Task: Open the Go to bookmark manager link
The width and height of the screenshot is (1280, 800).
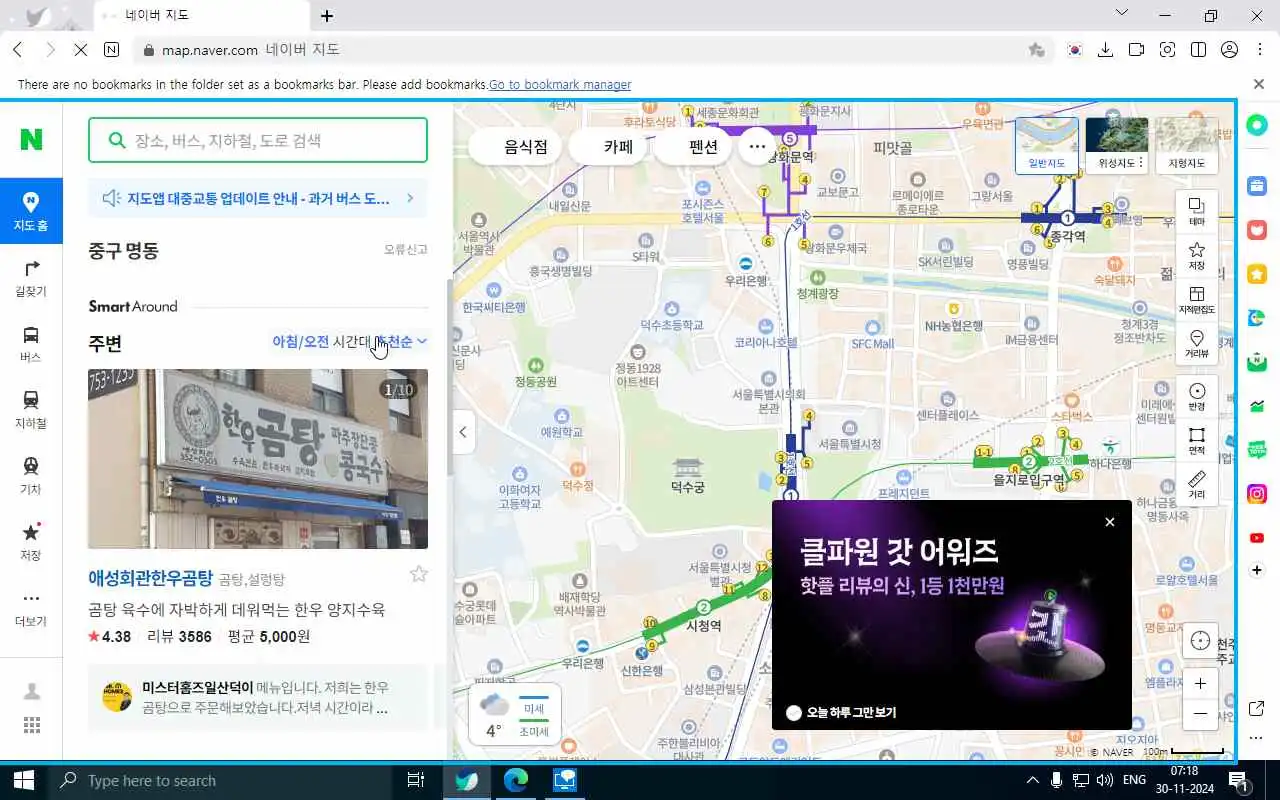Action: point(560,85)
